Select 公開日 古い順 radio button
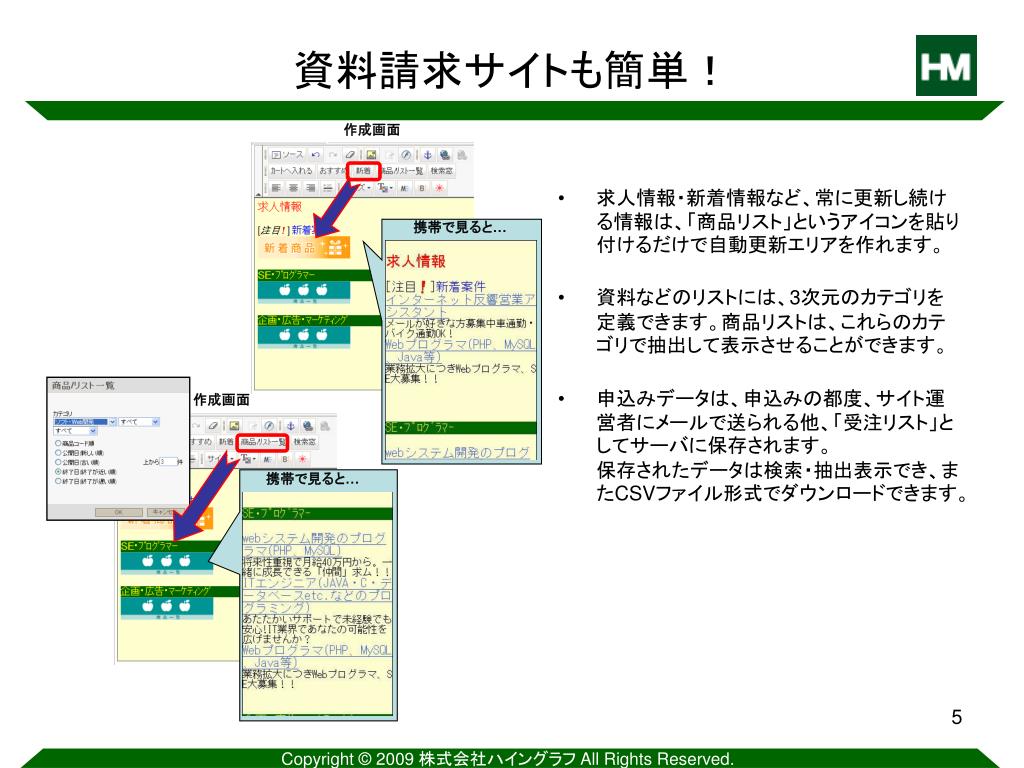Screen dimensions: 1024x768 tap(57, 462)
